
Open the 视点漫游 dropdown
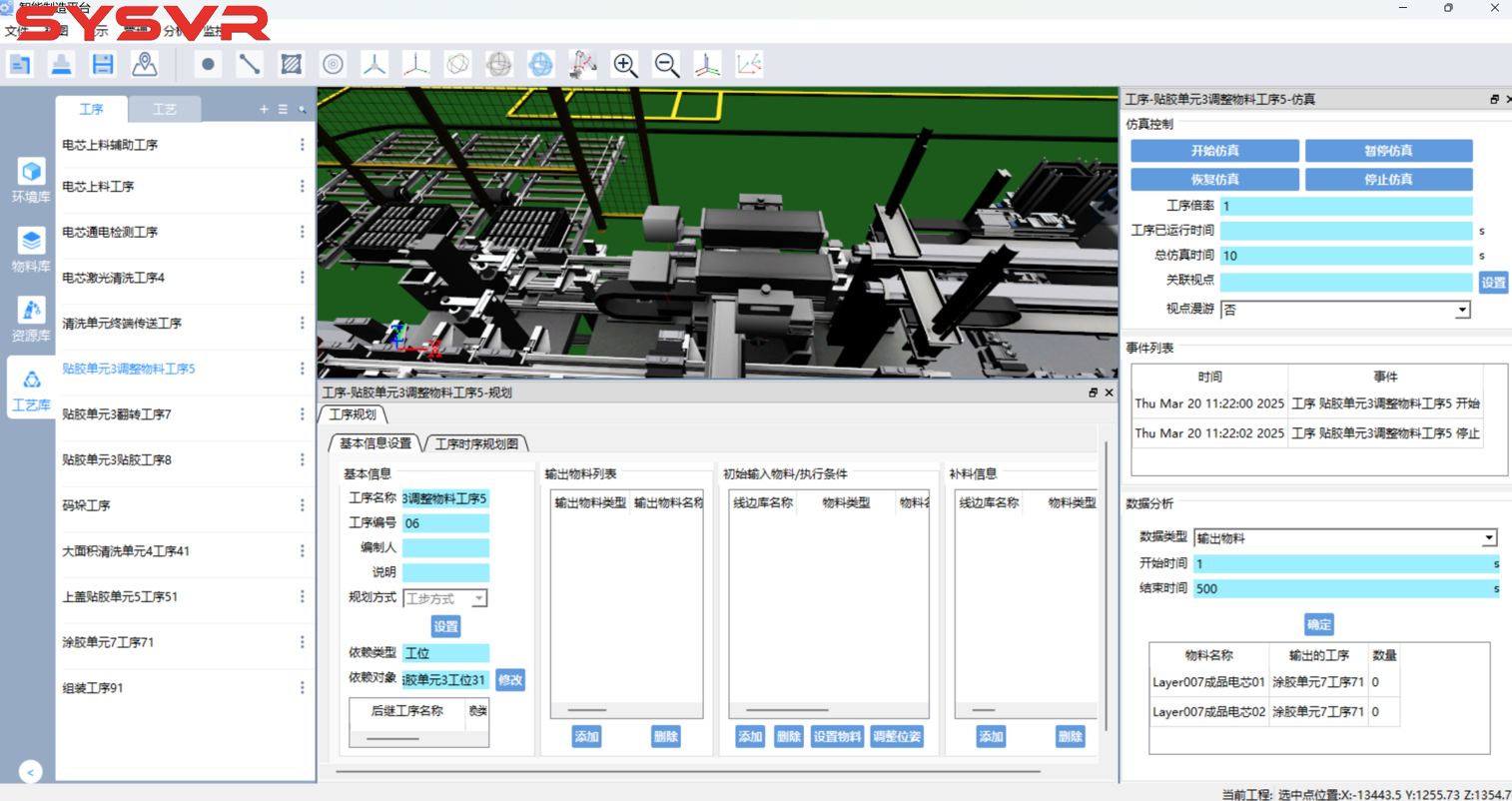(x=1345, y=310)
